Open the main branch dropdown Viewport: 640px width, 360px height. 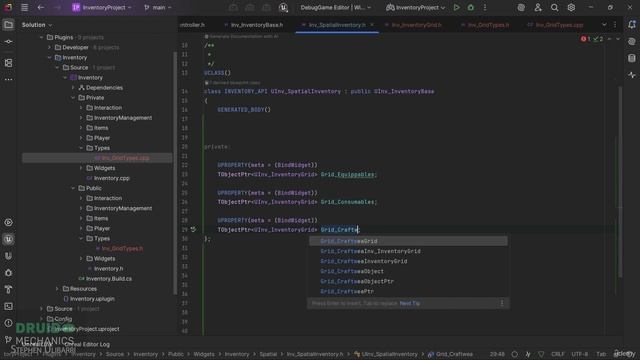coord(158,7)
